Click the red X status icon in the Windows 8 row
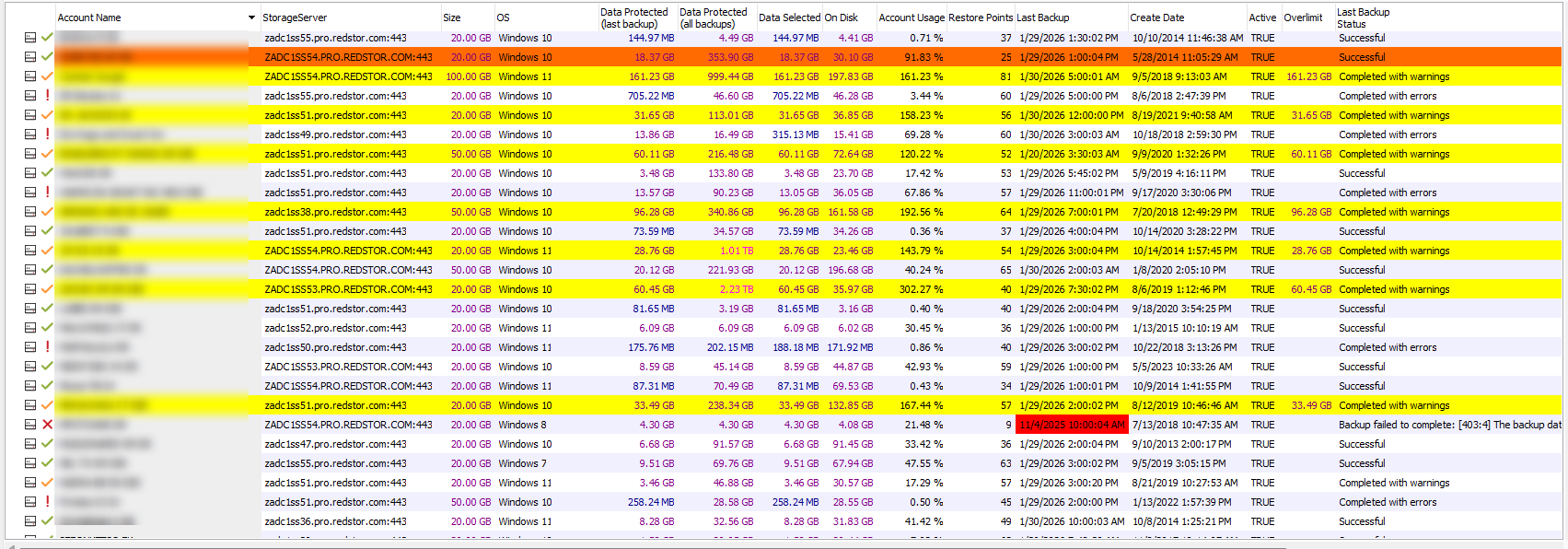The height and width of the screenshot is (549, 1568). click(47, 425)
